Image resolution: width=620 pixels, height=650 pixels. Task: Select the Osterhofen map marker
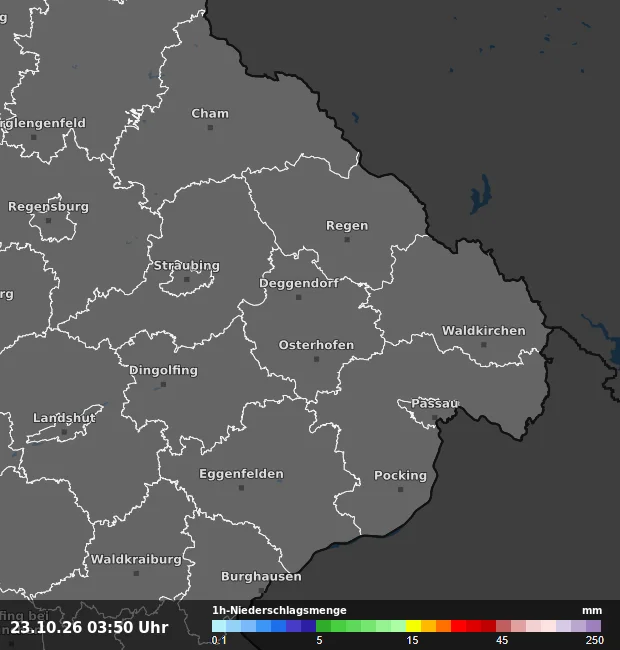[317, 359]
